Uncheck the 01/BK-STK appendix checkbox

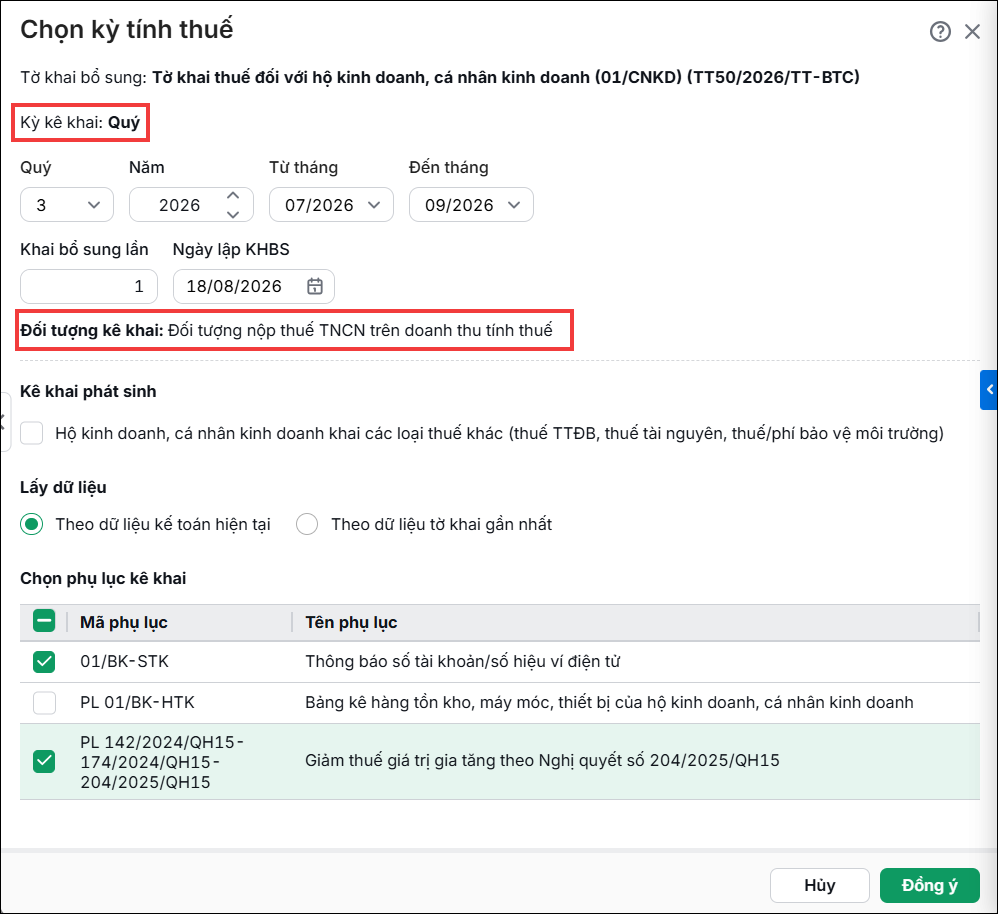pos(44,662)
